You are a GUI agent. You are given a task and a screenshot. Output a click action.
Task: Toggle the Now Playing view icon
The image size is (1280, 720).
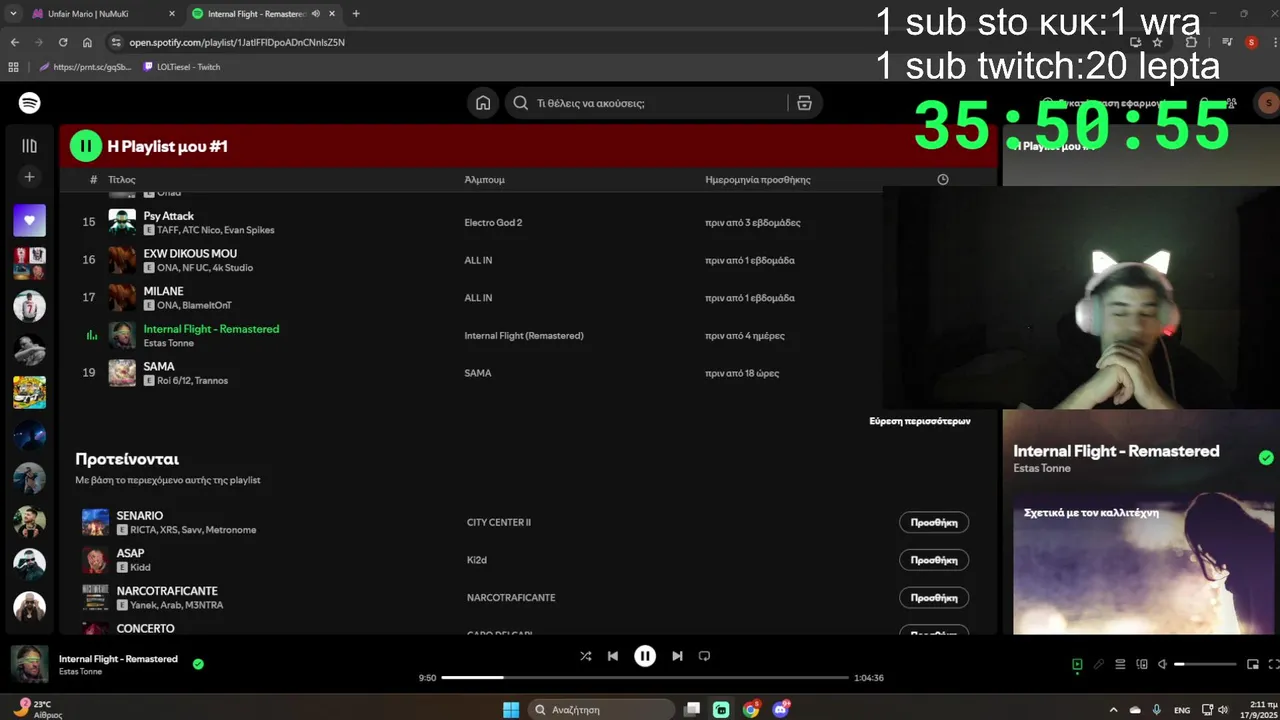coord(1077,664)
